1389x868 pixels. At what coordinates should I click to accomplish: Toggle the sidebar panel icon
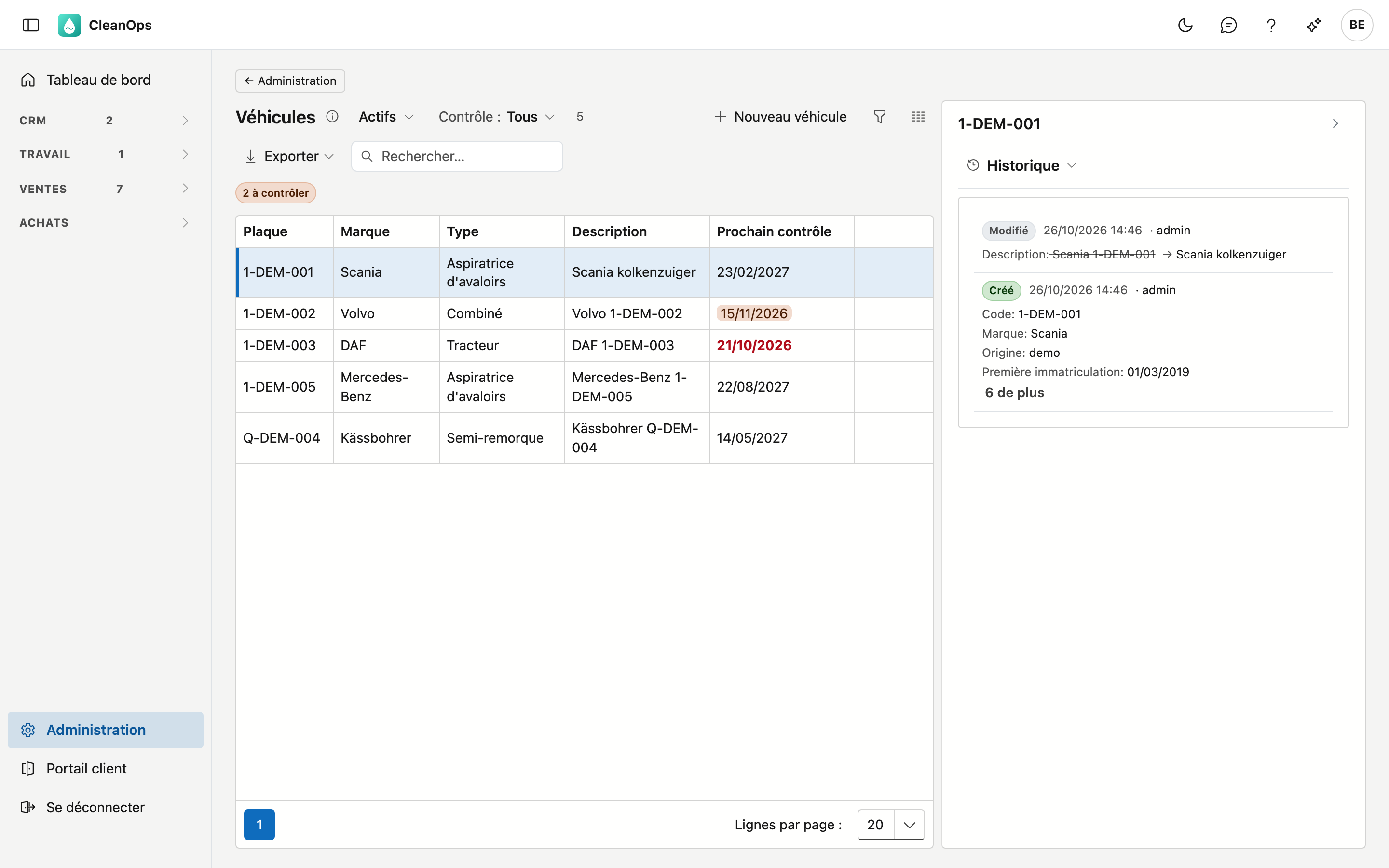click(x=31, y=25)
